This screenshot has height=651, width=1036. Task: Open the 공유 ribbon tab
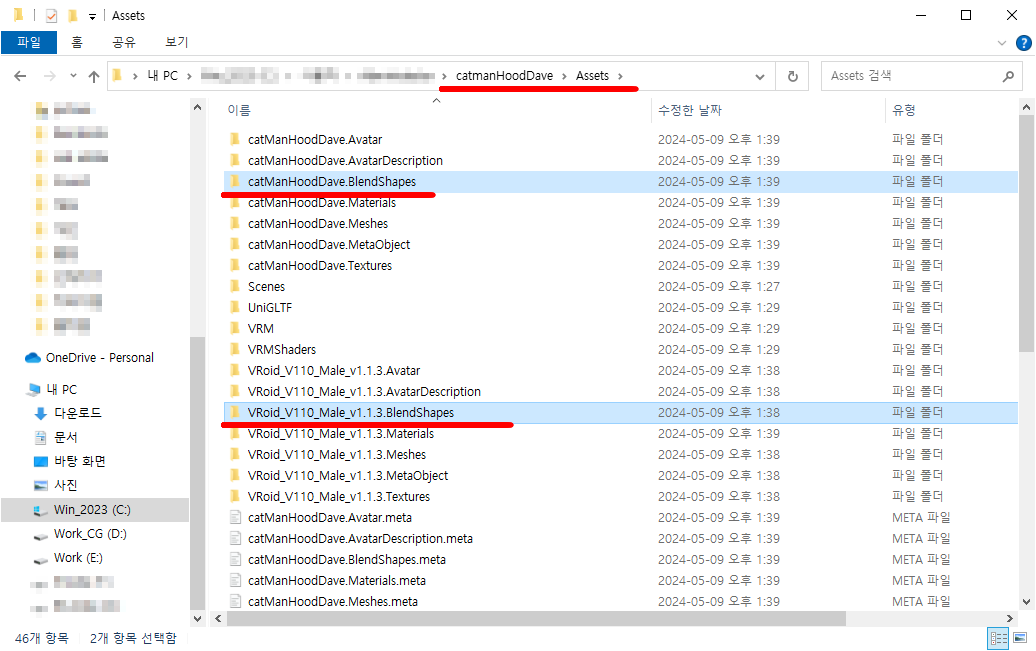[124, 42]
